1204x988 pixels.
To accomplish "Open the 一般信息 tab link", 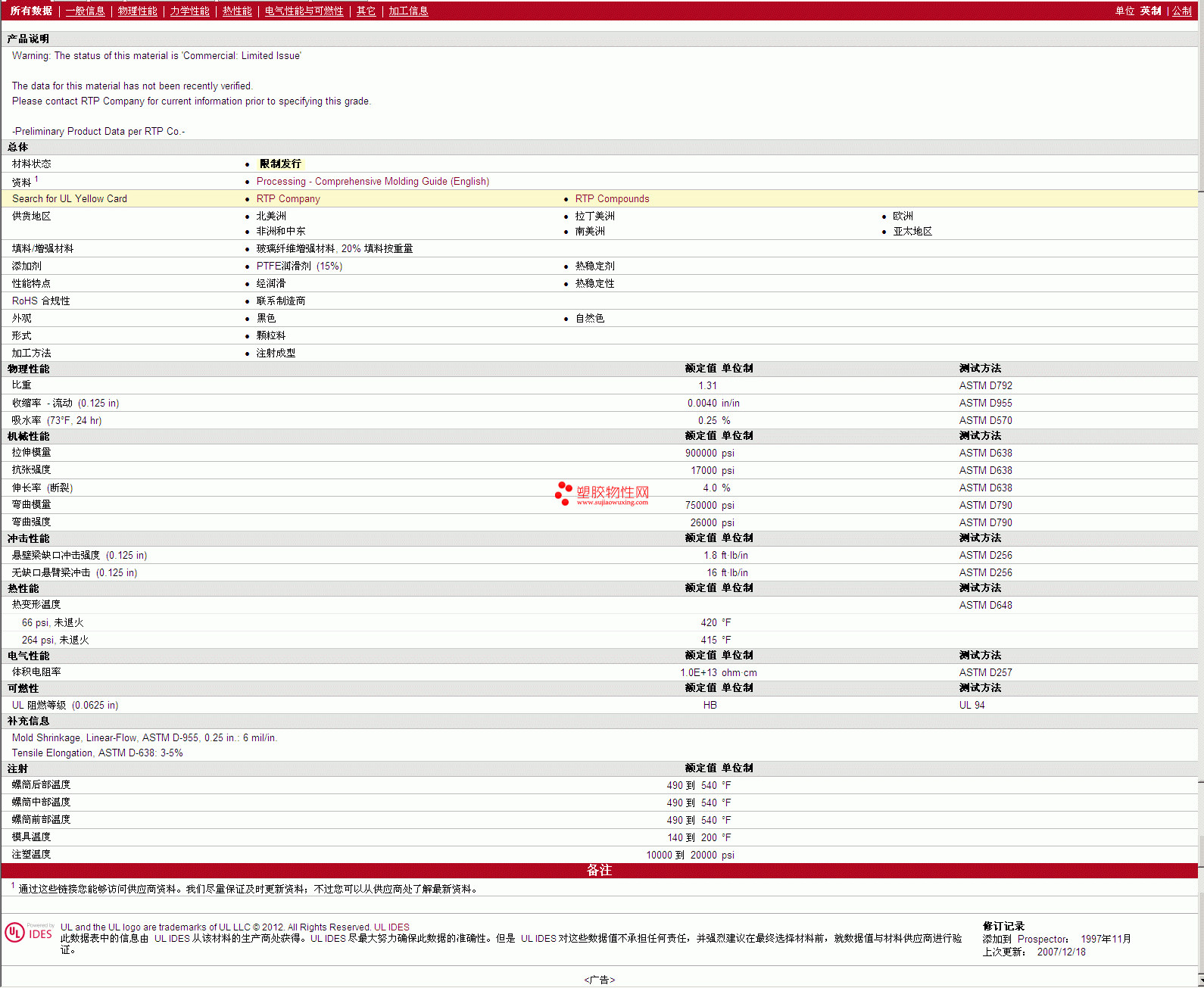I will click(x=85, y=11).
